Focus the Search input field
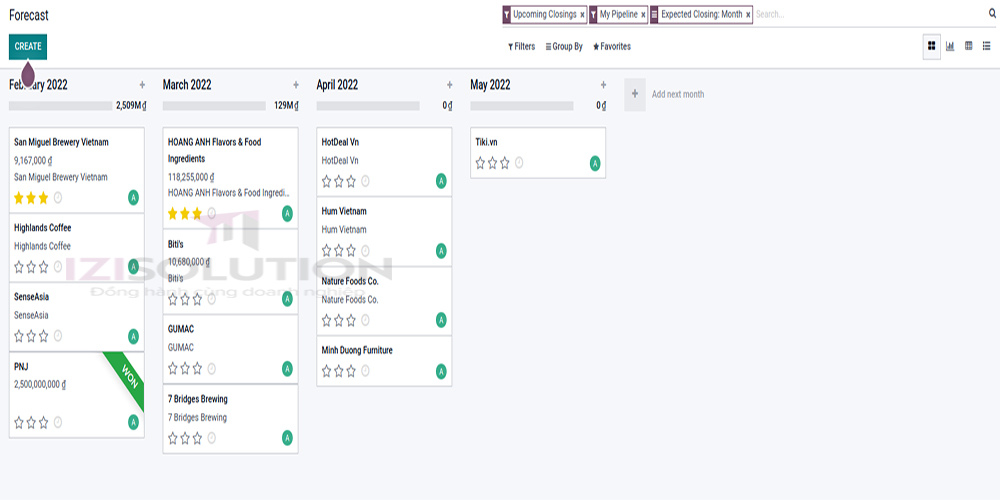The width and height of the screenshot is (1000, 500). point(870,14)
